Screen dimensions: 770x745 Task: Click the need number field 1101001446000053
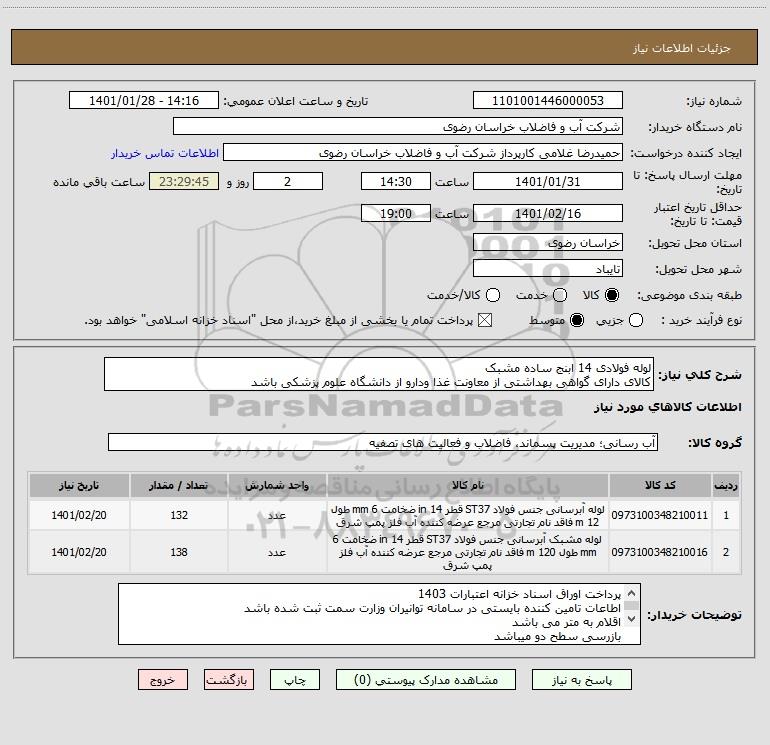pos(548,100)
